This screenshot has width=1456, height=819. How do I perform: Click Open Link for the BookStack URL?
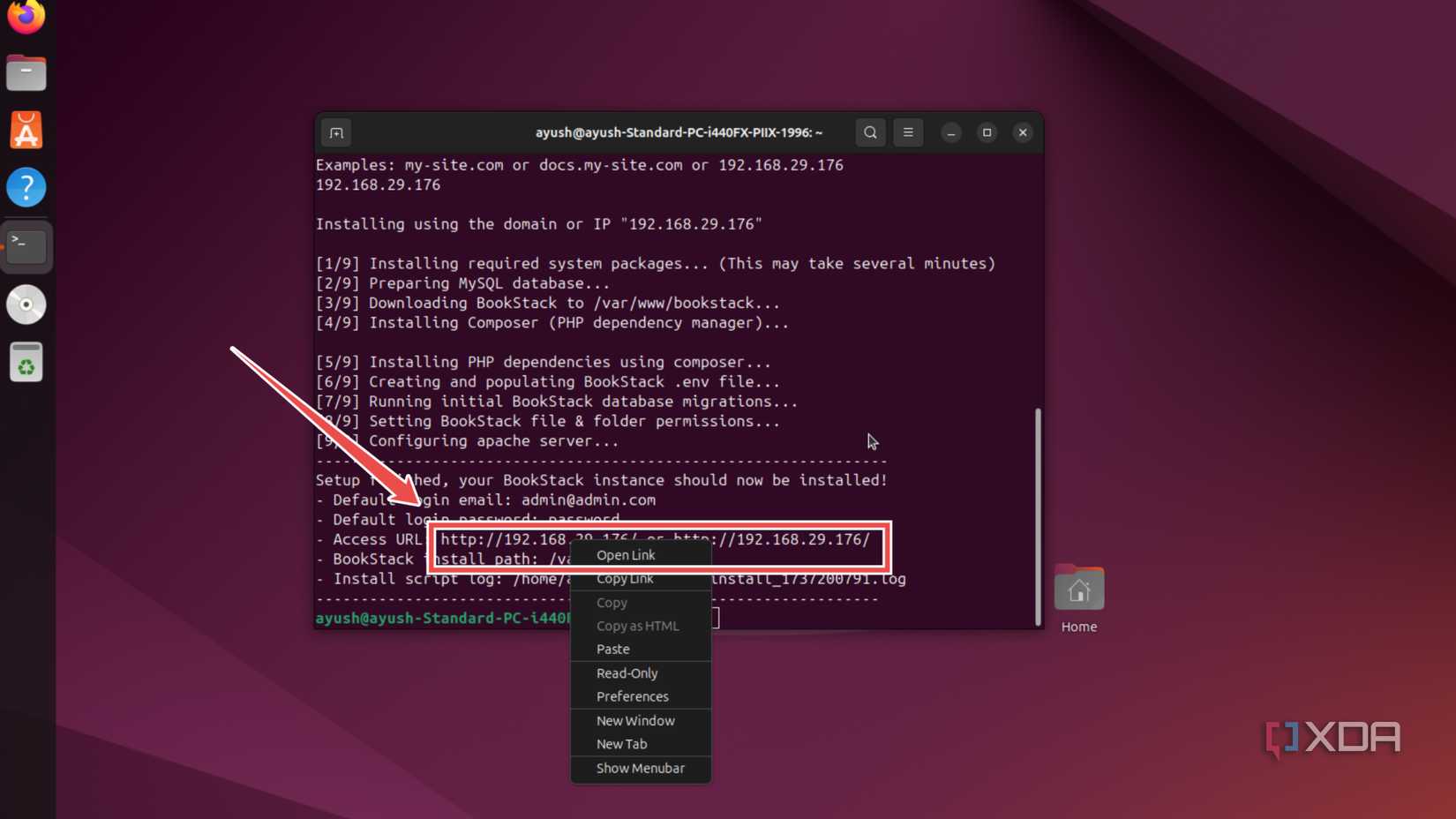tap(626, 554)
